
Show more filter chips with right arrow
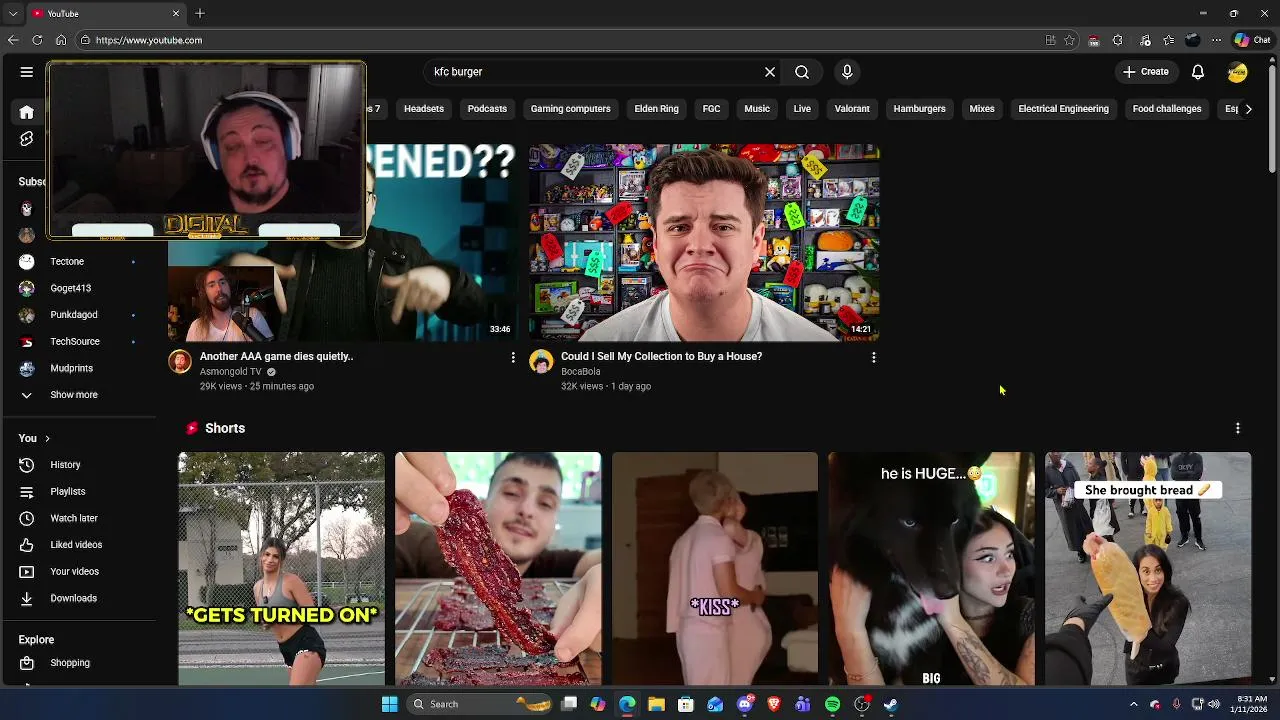click(x=1248, y=109)
